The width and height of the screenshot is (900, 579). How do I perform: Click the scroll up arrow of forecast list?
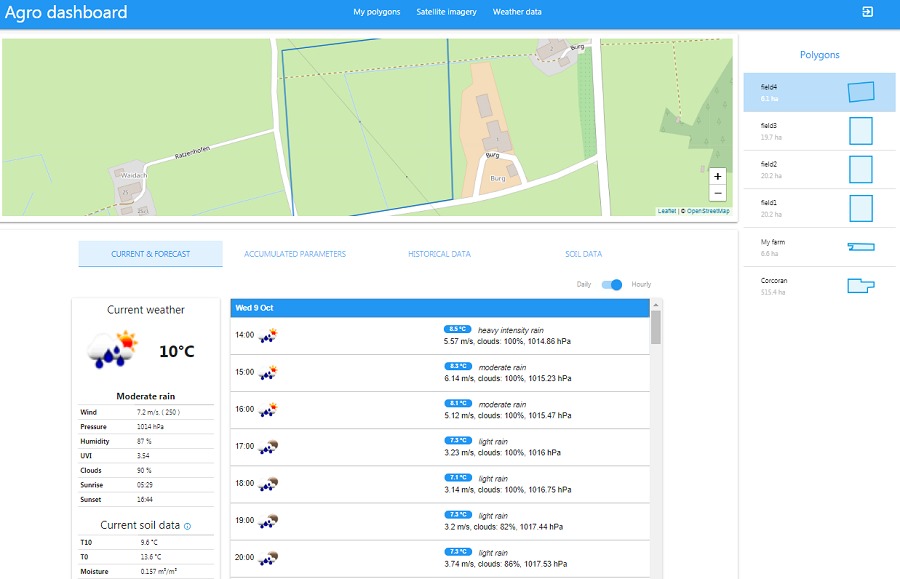point(655,305)
